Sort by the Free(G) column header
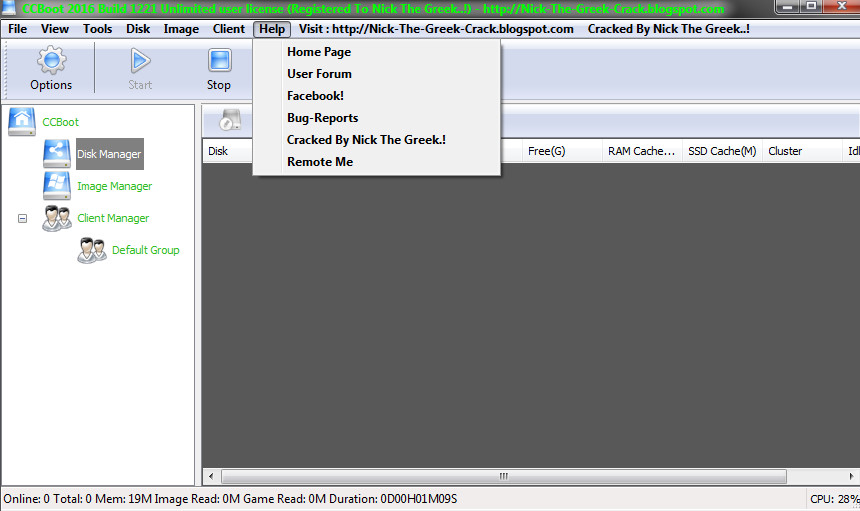Viewport: 860px width, 511px height. pyautogui.click(x=562, y=151)
